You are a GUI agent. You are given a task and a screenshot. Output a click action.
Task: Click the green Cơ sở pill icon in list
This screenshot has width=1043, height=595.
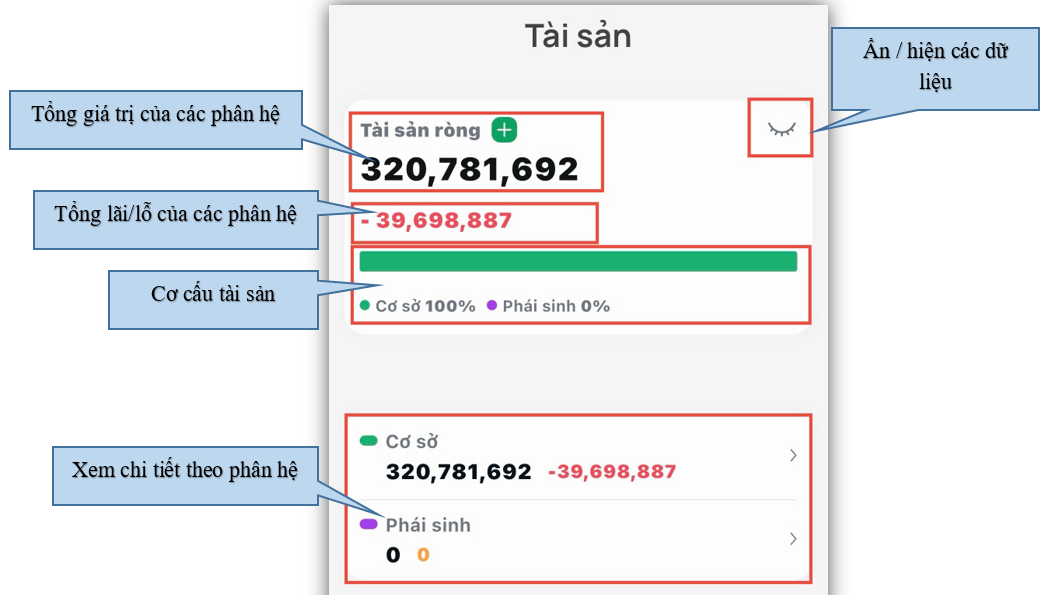click(368, 441)
